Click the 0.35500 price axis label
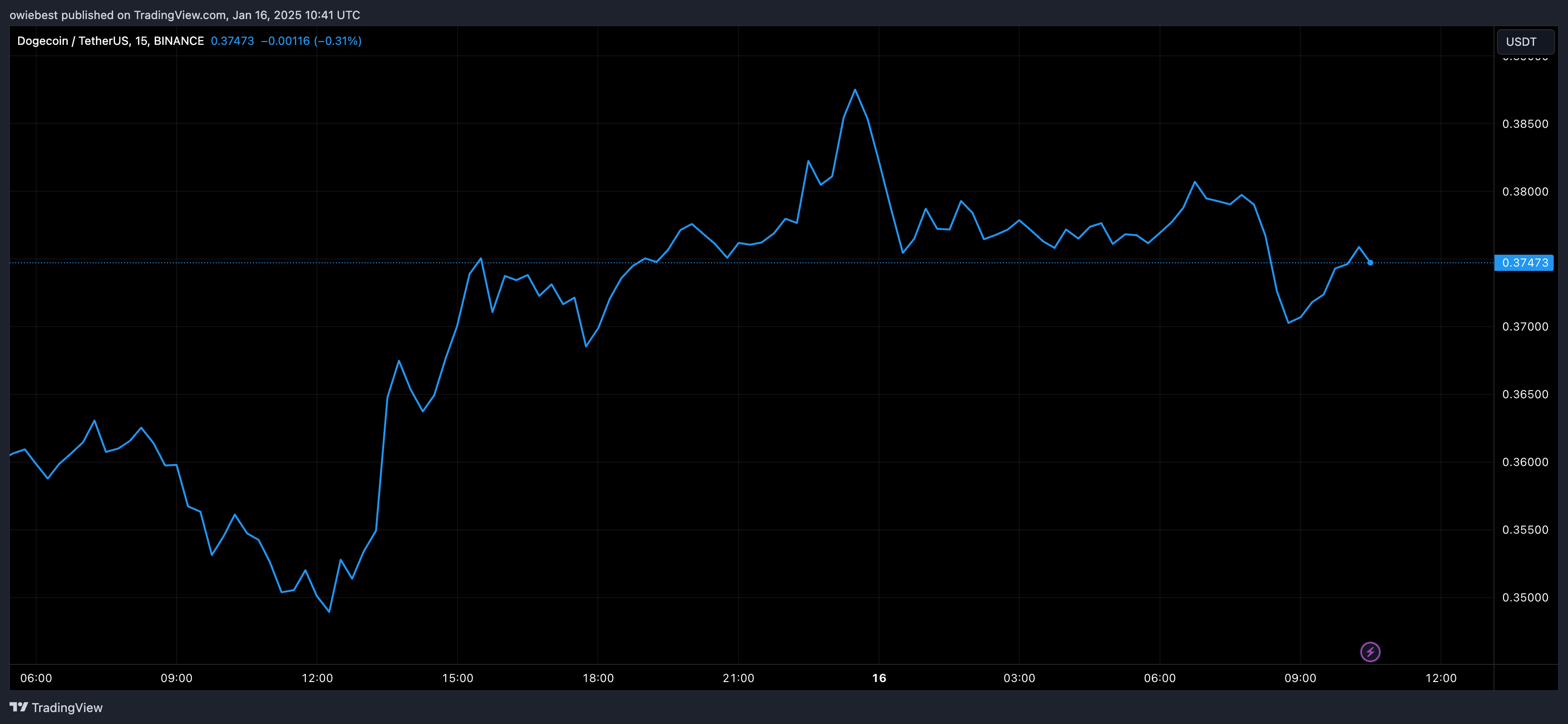 coord(1525,530)
